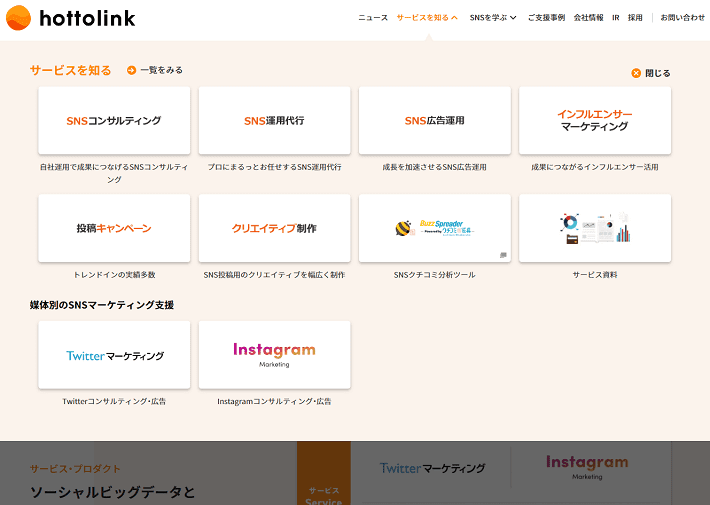Expand the SNSを学ぶ dropdown chevron
Viewport: 710px width, 505px height.
(513, 18)
